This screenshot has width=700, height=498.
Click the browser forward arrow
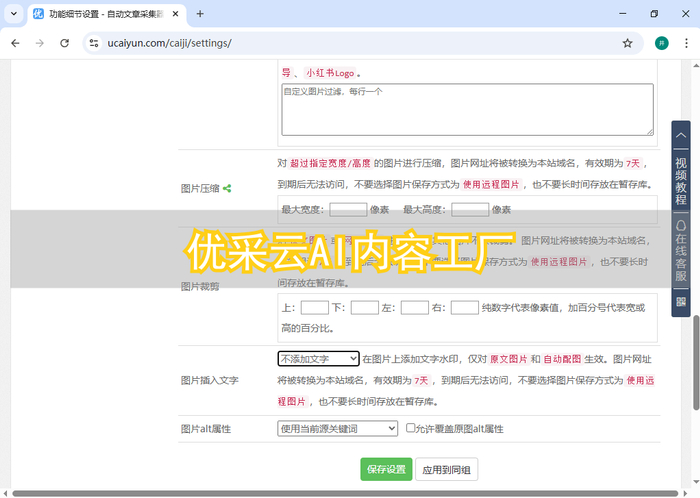pos(40,43)
